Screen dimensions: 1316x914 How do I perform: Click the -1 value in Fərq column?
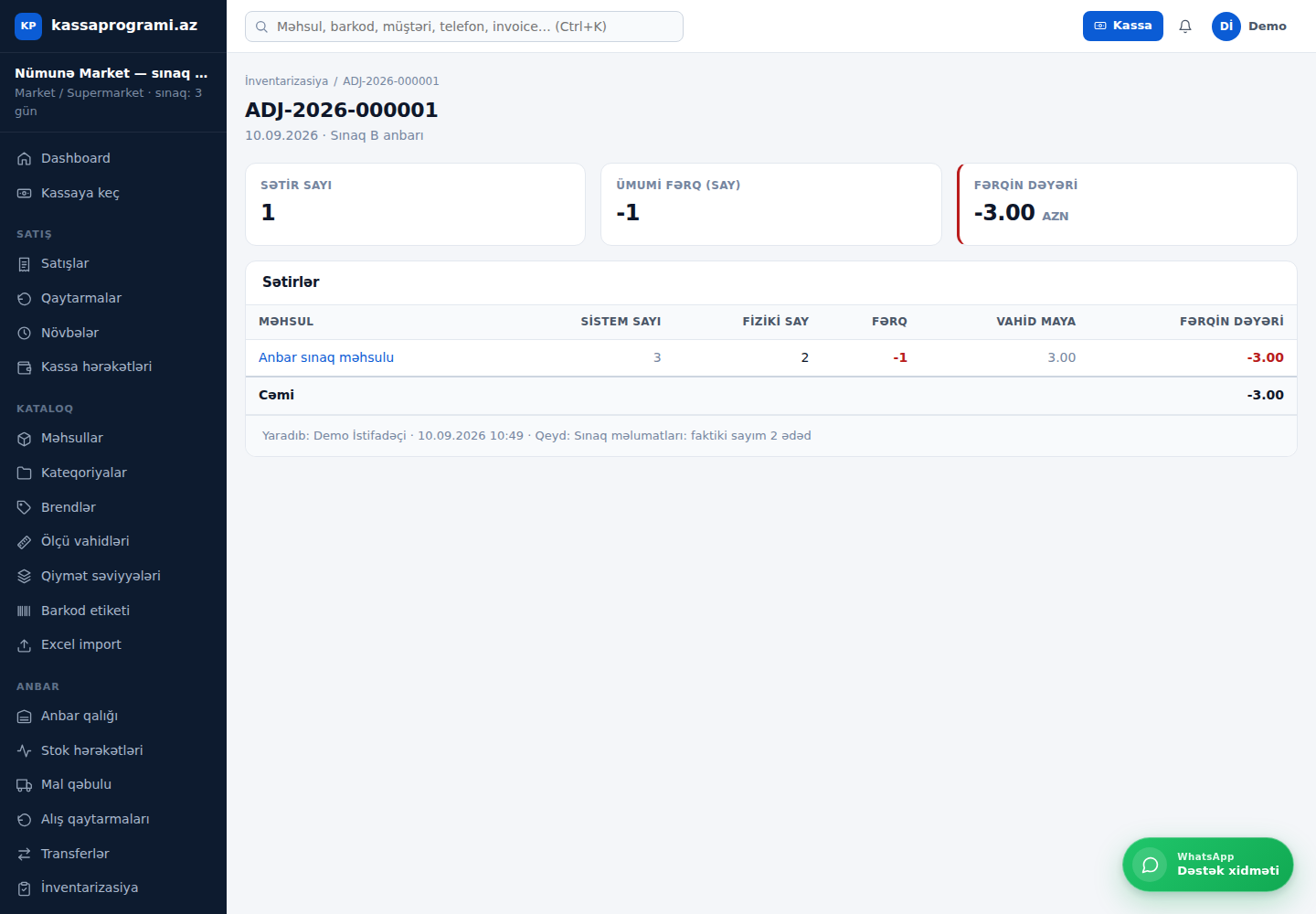(900, 357)
